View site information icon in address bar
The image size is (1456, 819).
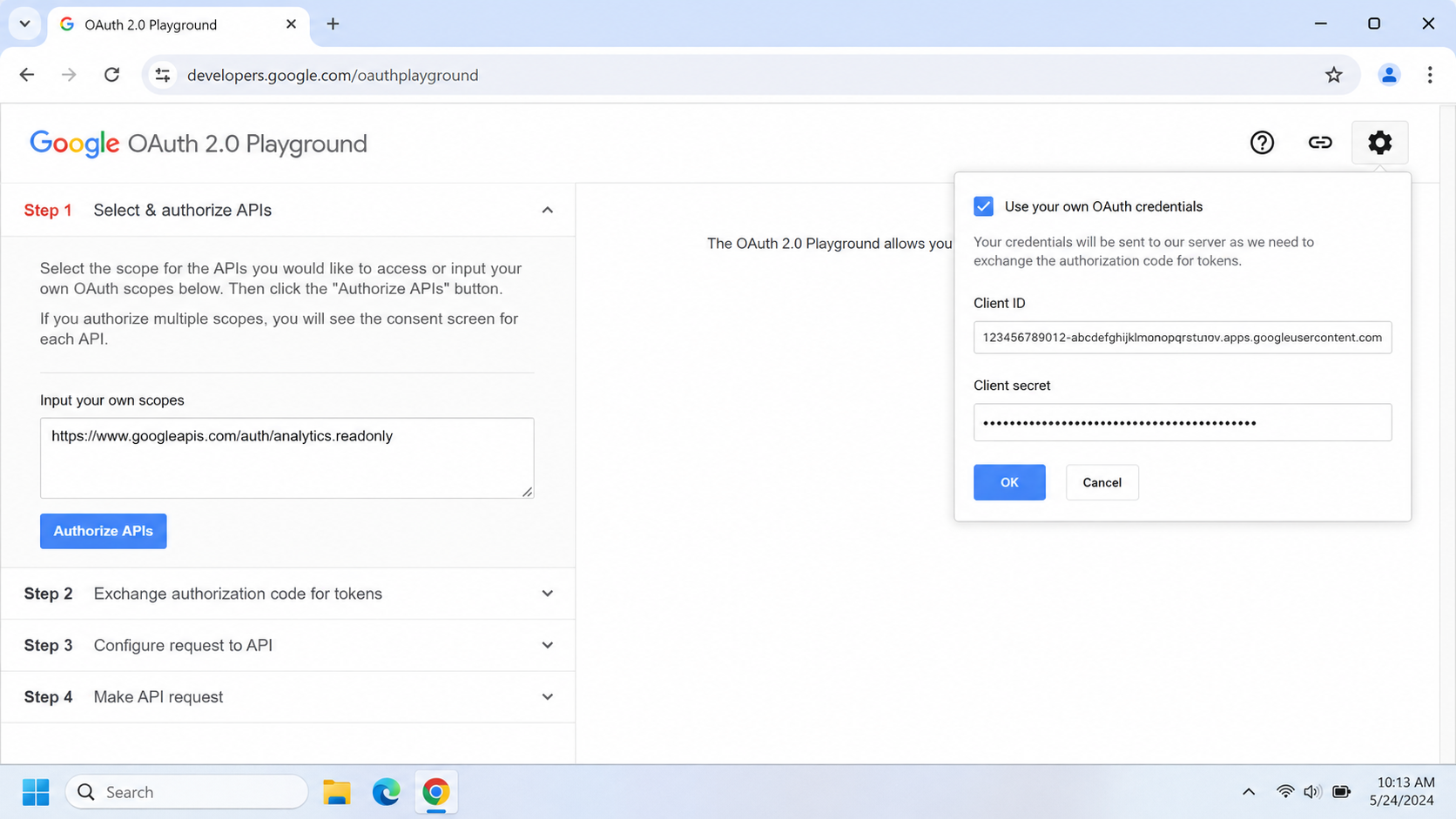click(x=163, y=75)
